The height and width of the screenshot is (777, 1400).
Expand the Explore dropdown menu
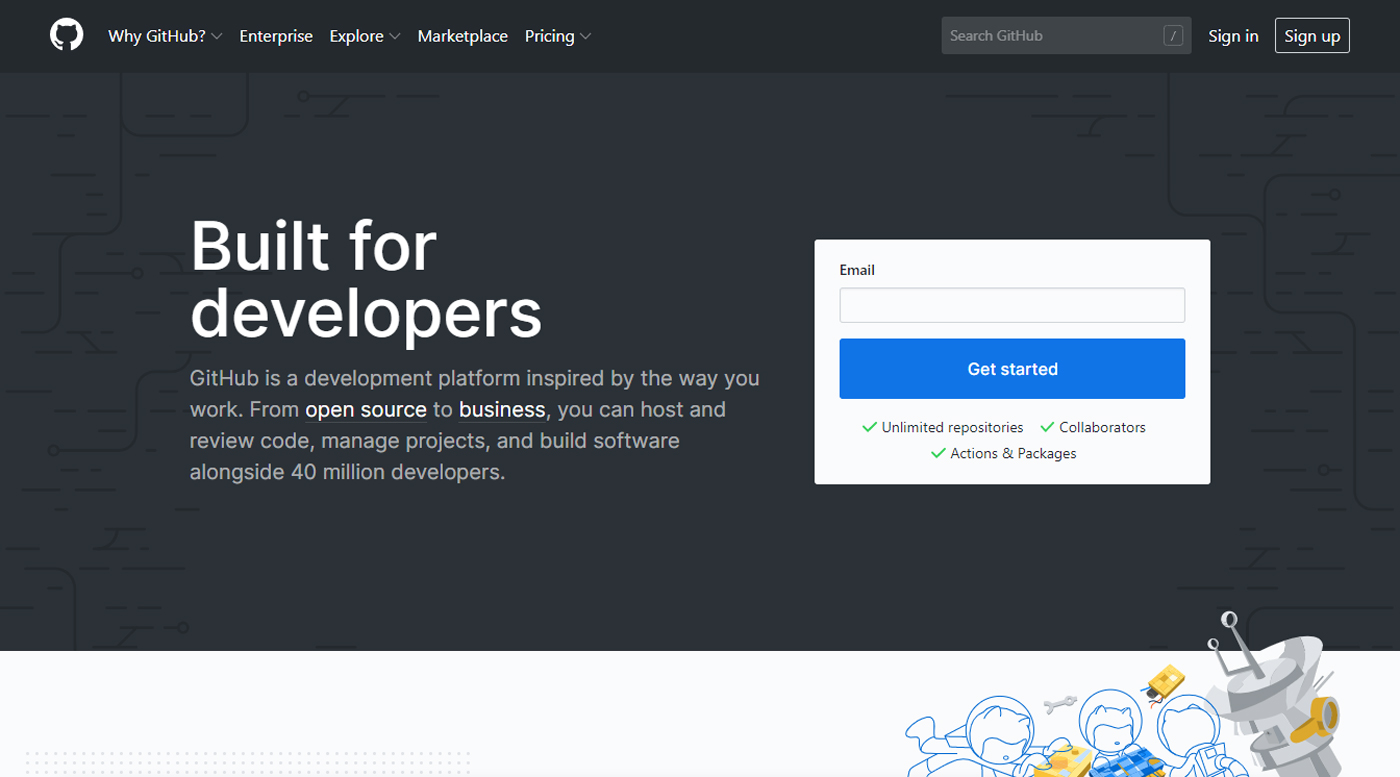tap(365, 36)
